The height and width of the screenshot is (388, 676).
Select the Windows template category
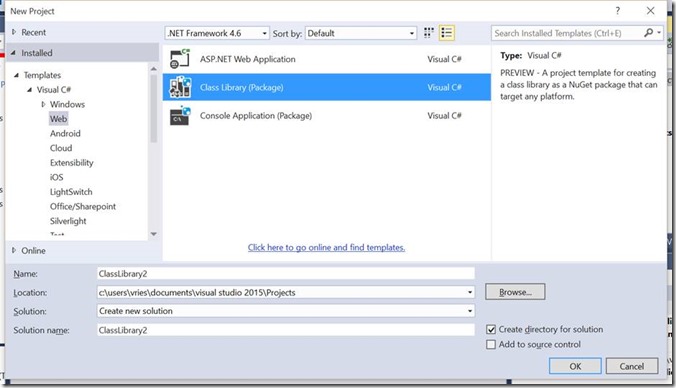tap(67, 104)
